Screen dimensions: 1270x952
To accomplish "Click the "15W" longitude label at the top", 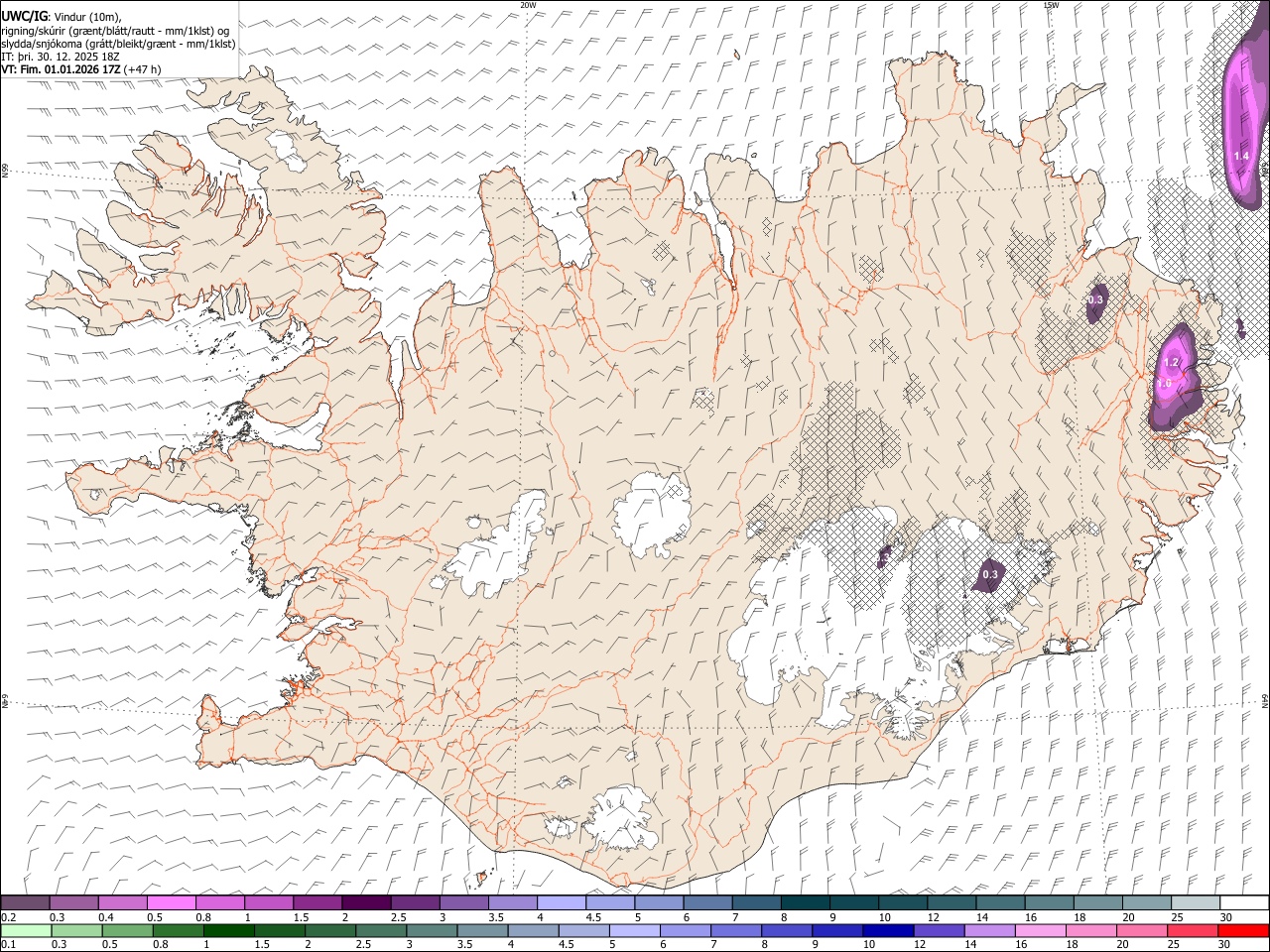I will click(1051, 5).
